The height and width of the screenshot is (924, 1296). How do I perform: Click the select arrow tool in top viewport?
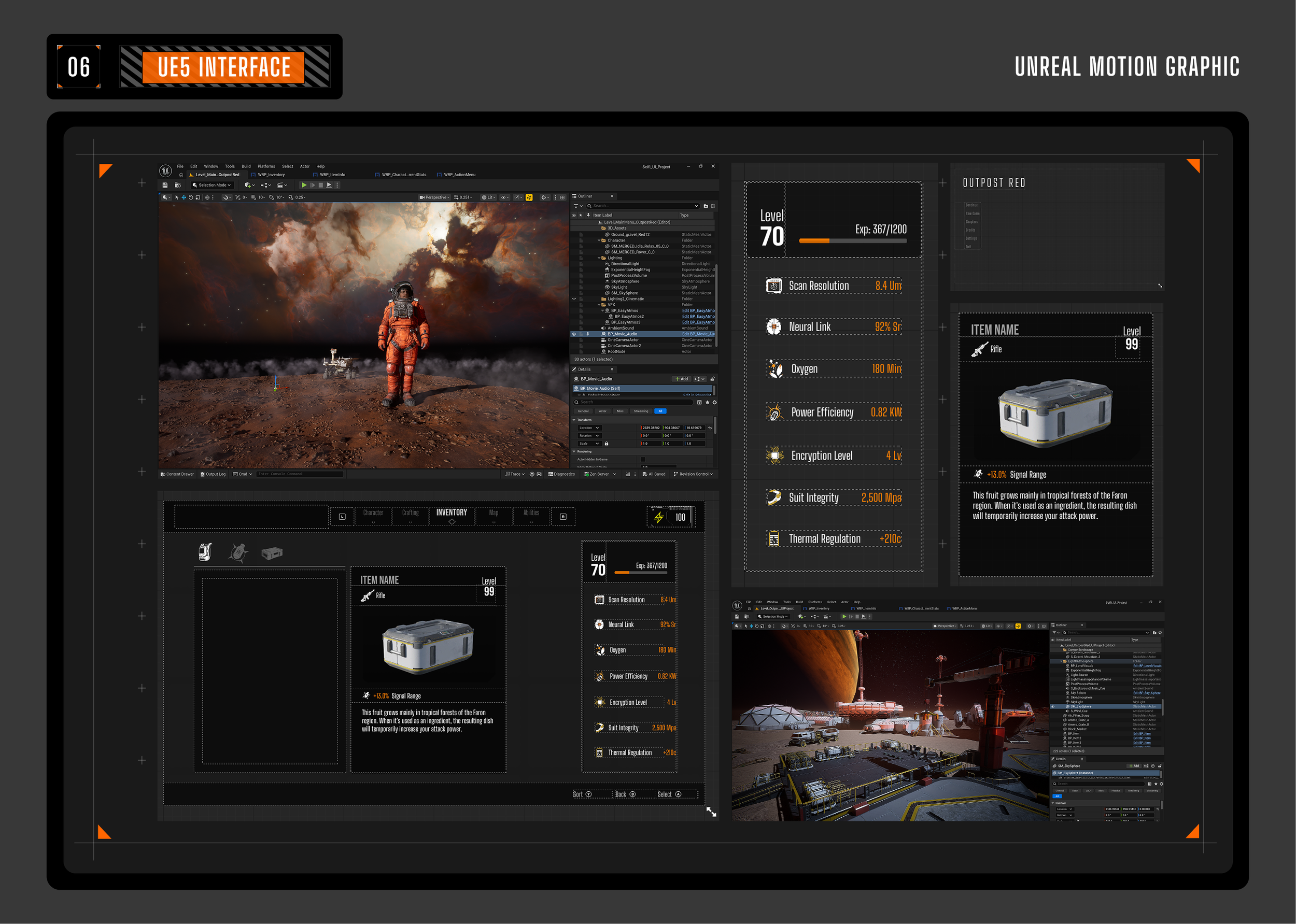176,197
